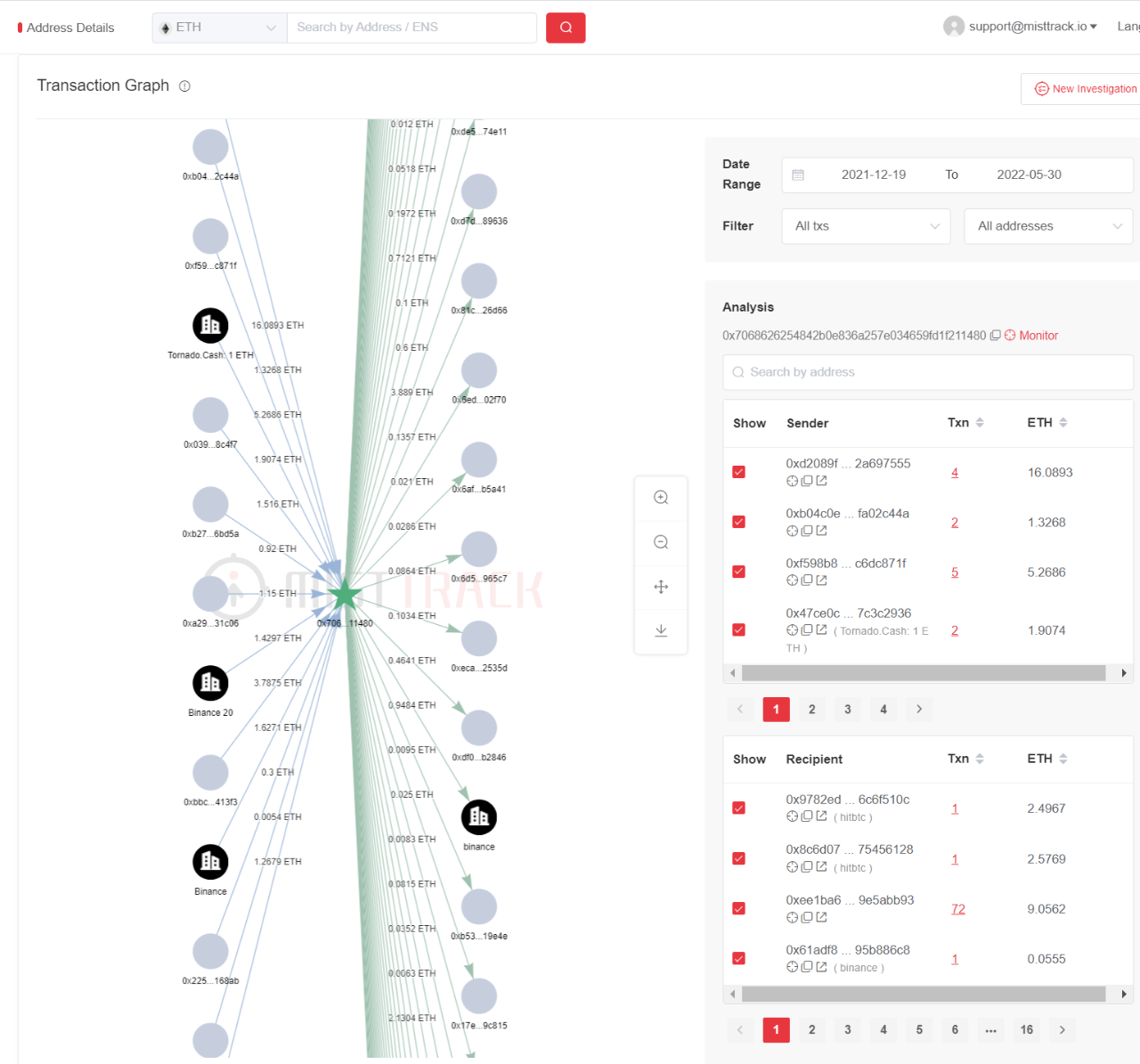Screen dimensions: 1140x1064
Task: Click the user avatar icon
Action: point(954,27)
